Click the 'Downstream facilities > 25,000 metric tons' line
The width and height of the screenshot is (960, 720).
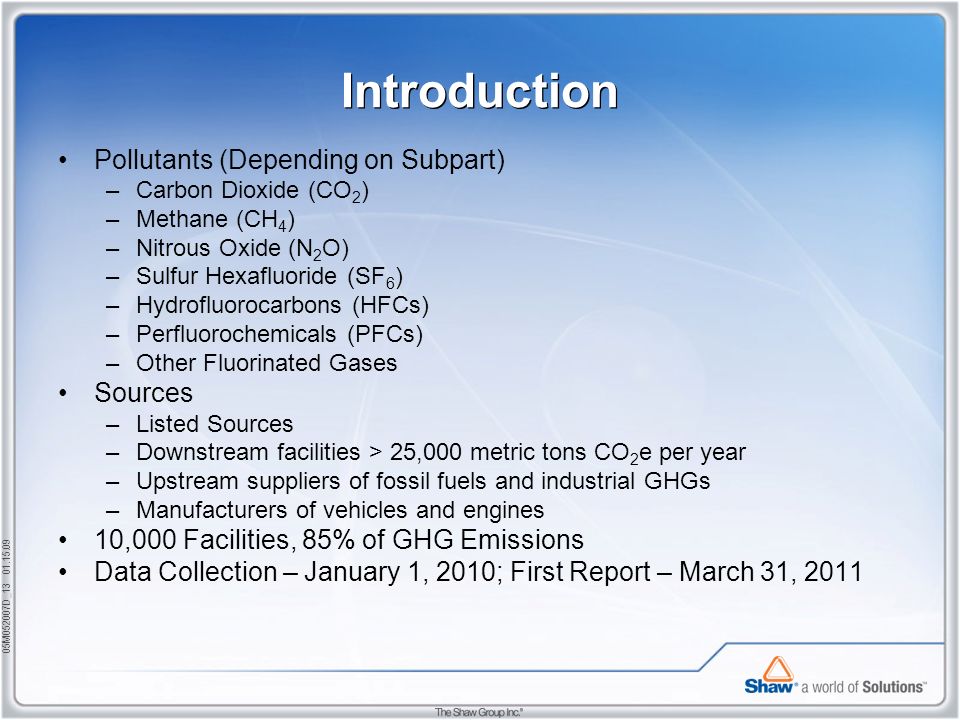tap(441, 453)
